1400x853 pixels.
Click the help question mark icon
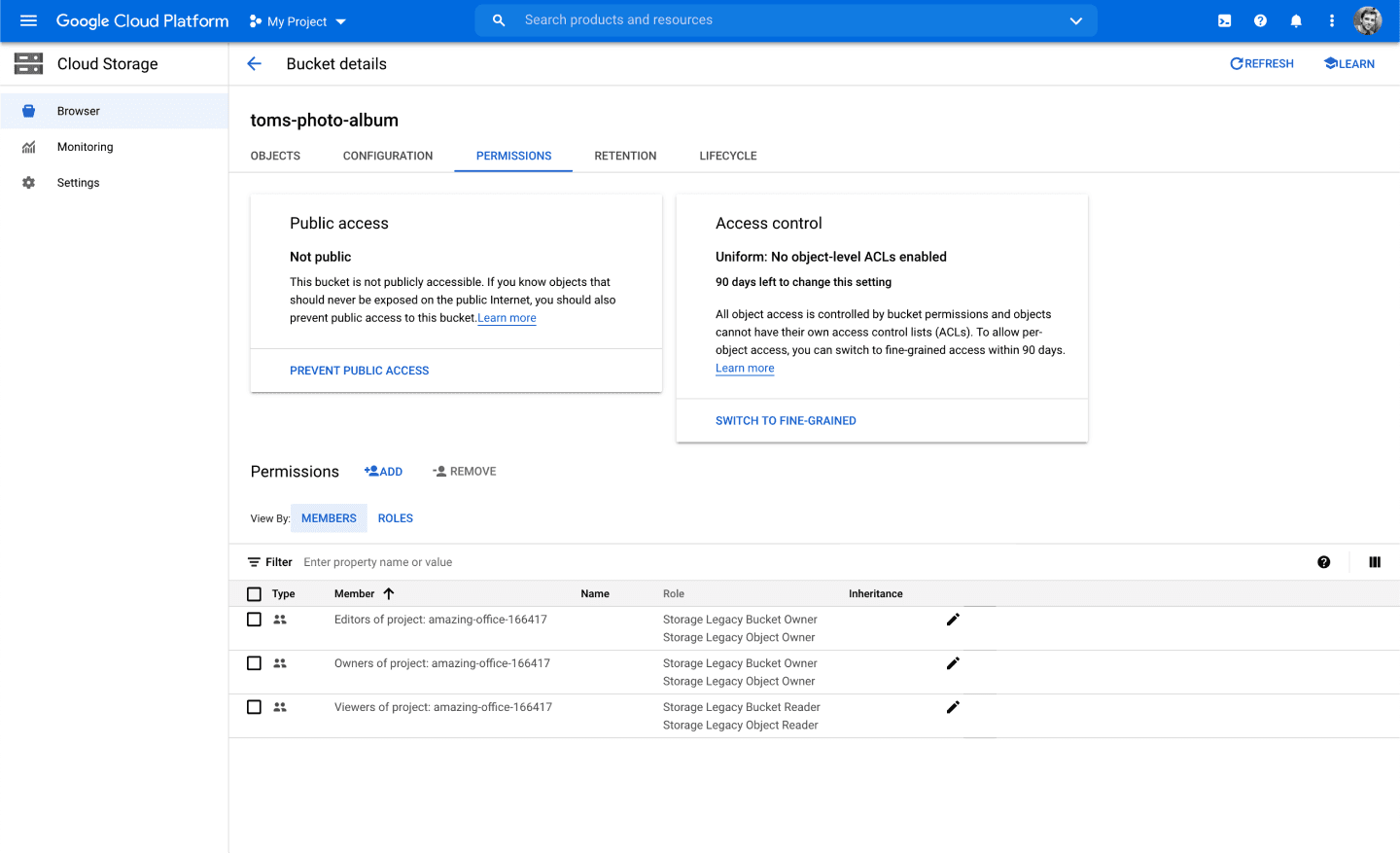(1260, 20)
